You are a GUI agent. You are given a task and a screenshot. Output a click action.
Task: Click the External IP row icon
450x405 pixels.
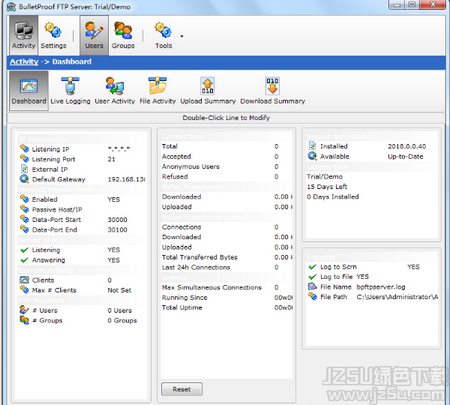(x=24, y=169)
